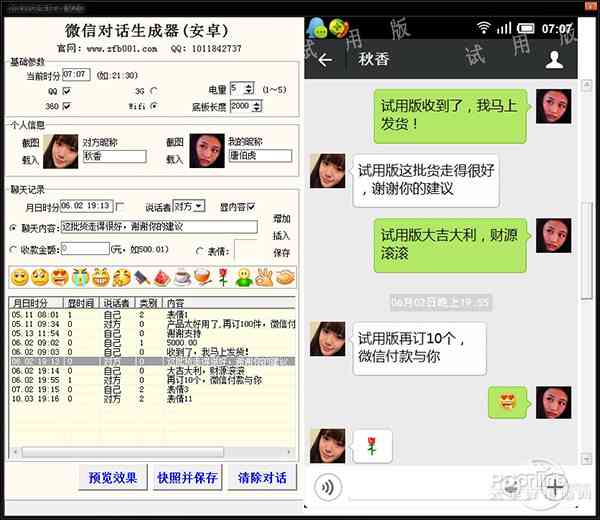Screen dimensions: 600x520
Task: Pick the OK hand gesture emoji
Action: [264, 277]
